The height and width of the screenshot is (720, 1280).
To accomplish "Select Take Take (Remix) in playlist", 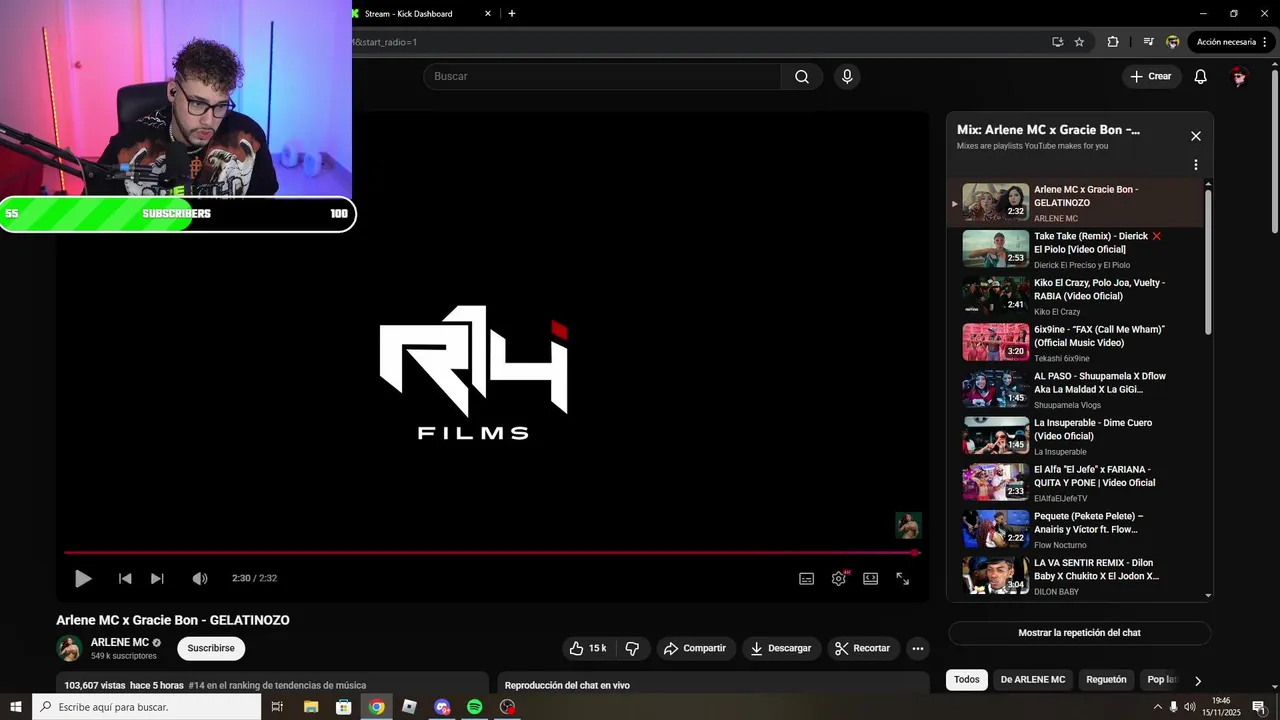I will click(1076, 249).
